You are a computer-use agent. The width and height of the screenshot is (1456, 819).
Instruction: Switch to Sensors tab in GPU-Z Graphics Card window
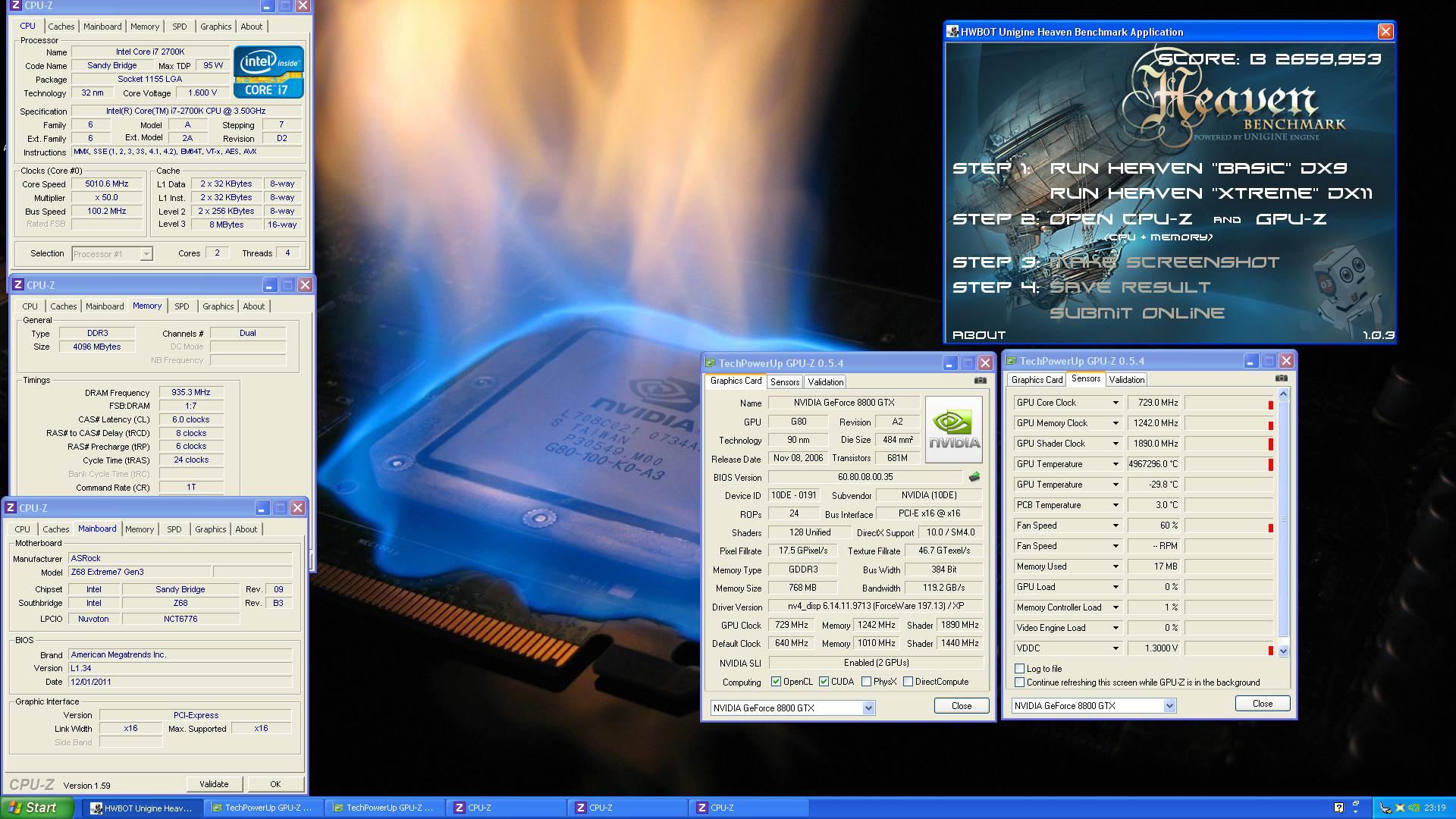pos(785,382)
